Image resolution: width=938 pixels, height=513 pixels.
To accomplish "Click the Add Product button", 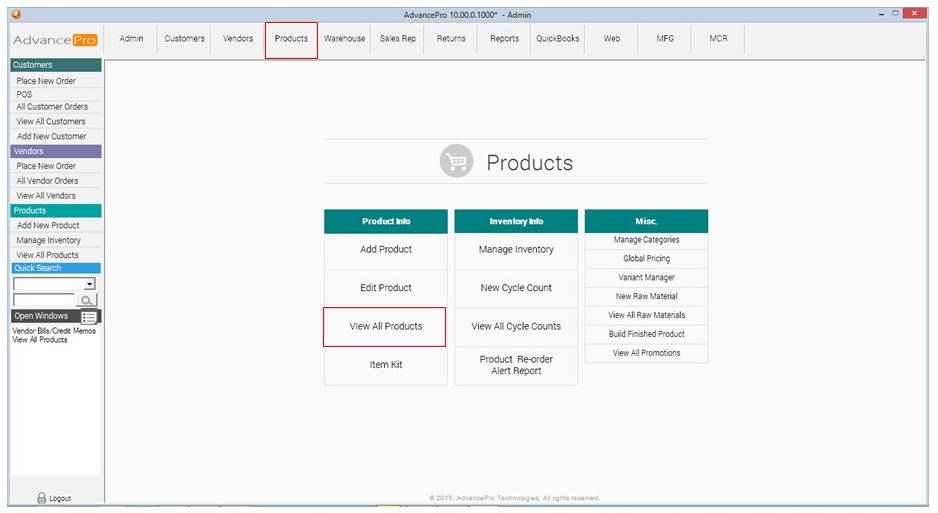I will (385, 250).
